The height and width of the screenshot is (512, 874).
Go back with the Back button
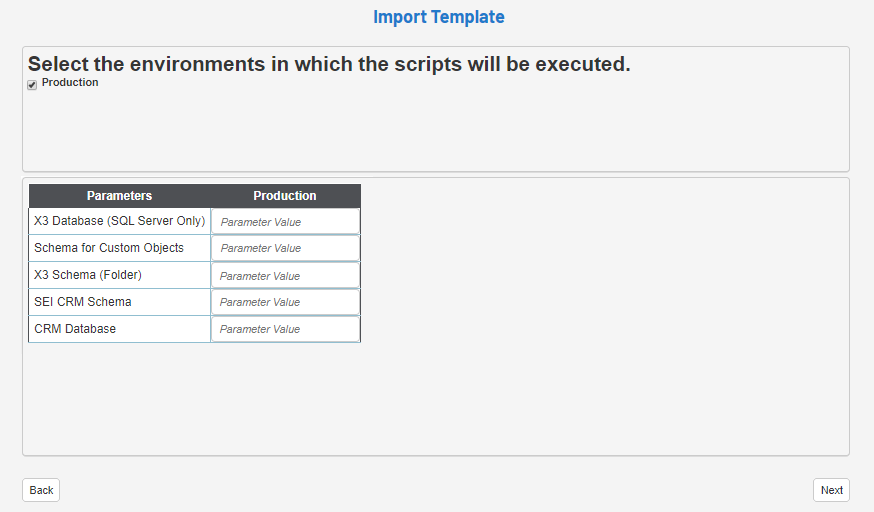(x=41, y=490)
